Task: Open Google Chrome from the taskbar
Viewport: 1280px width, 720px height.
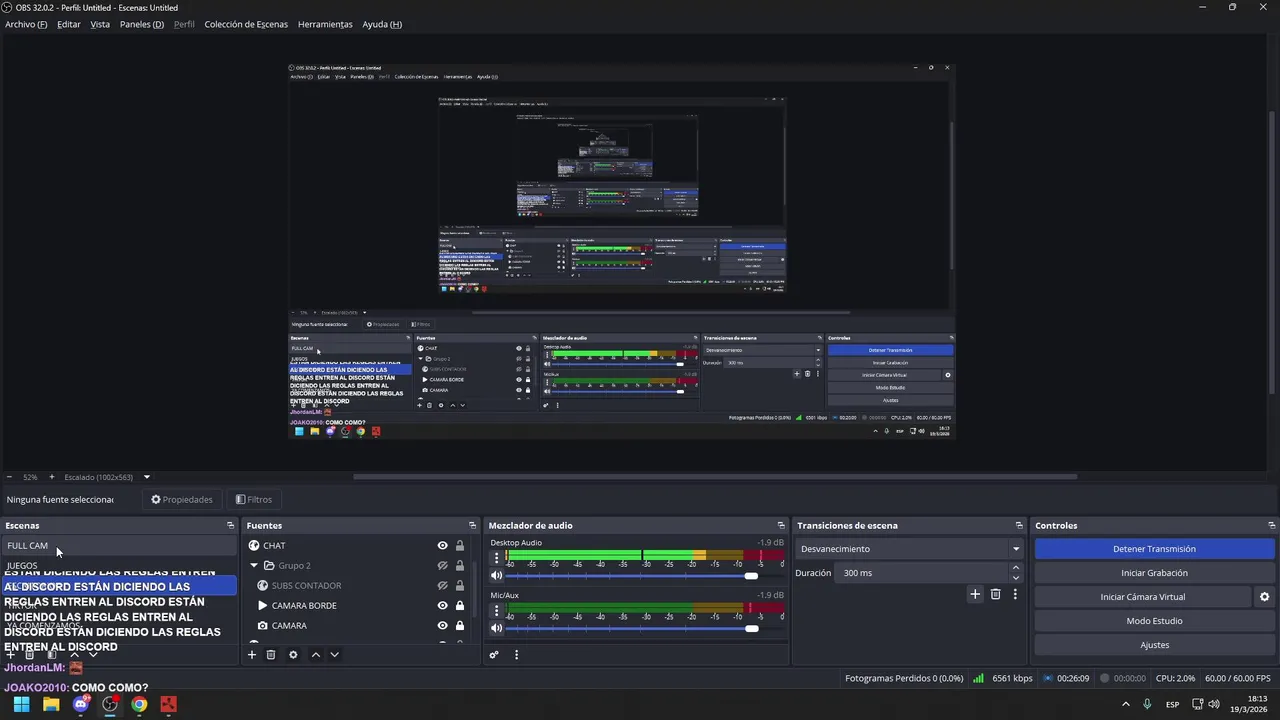Action: 139,704
